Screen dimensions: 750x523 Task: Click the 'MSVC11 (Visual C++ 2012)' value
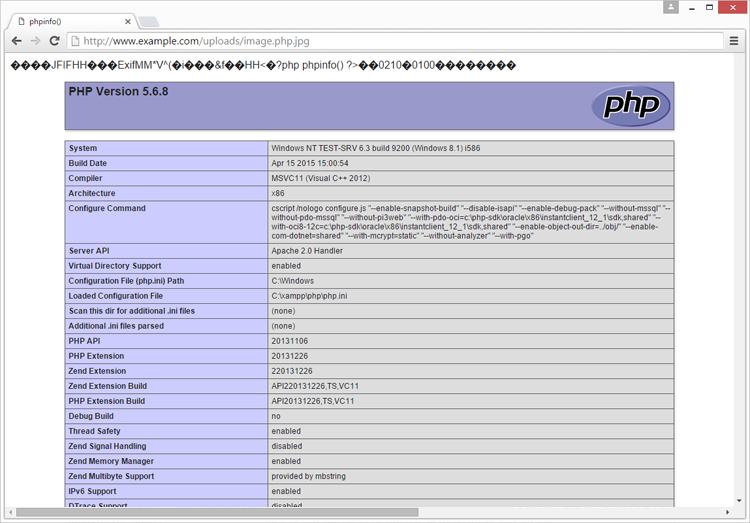click(320, 178)
